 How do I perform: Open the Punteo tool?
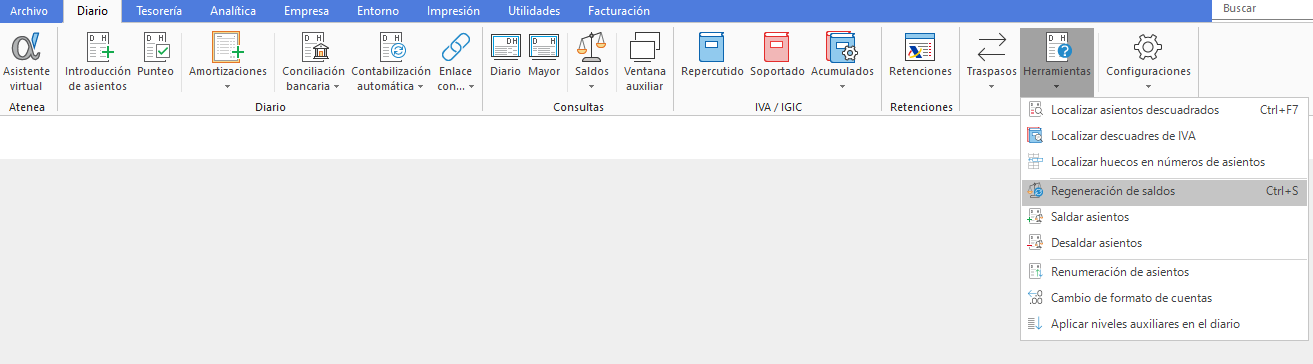pos(155,47)
